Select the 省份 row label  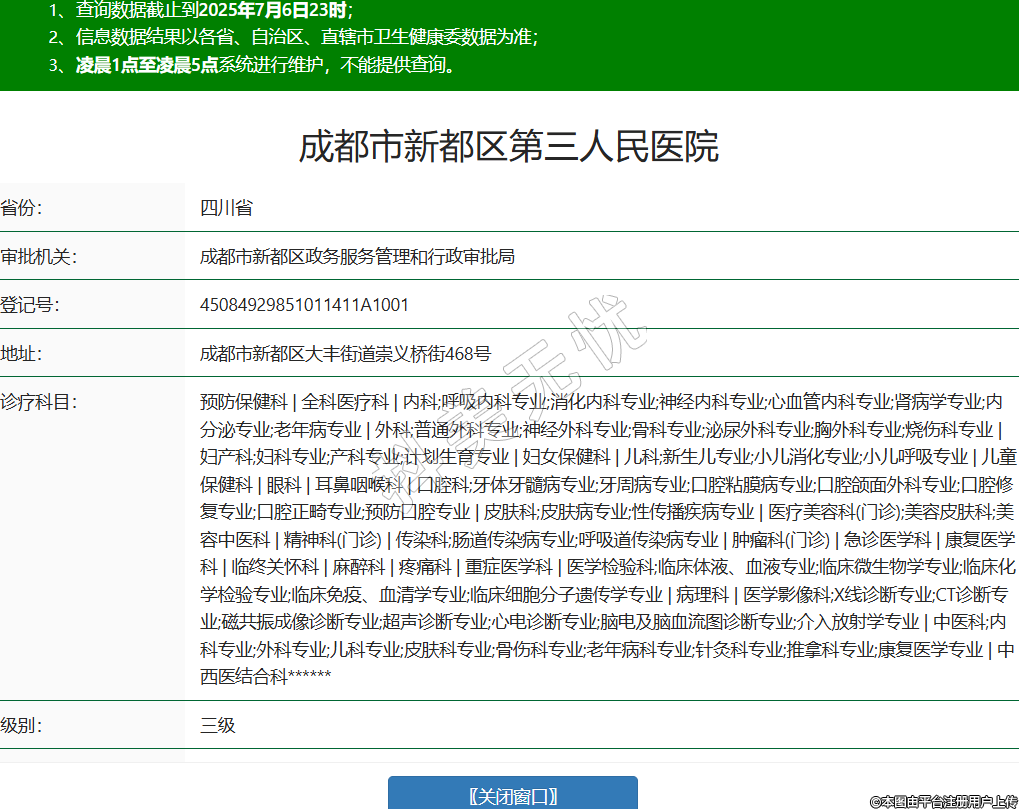click(x=22, y=208)
